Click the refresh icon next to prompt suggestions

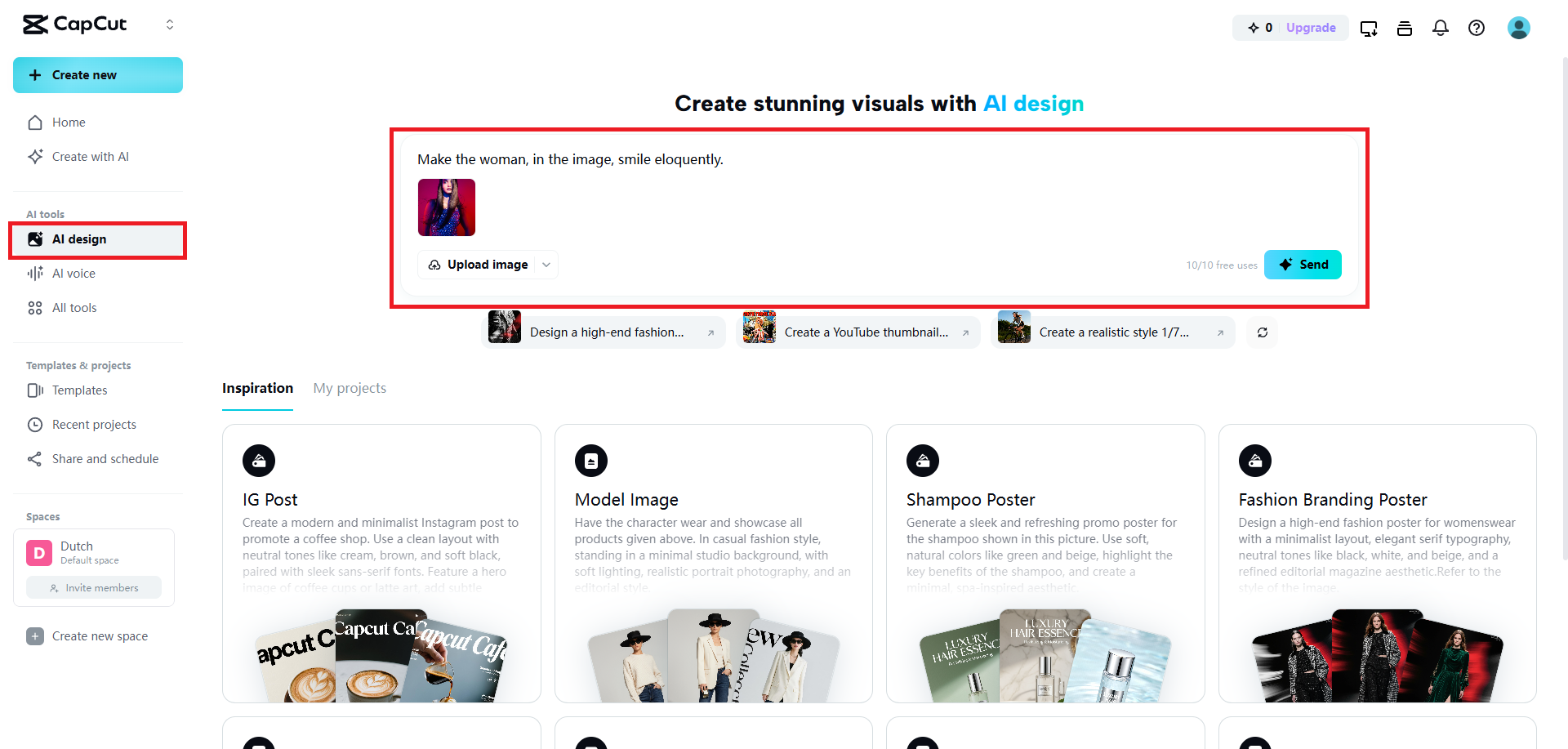click(x=1262, y=332)
